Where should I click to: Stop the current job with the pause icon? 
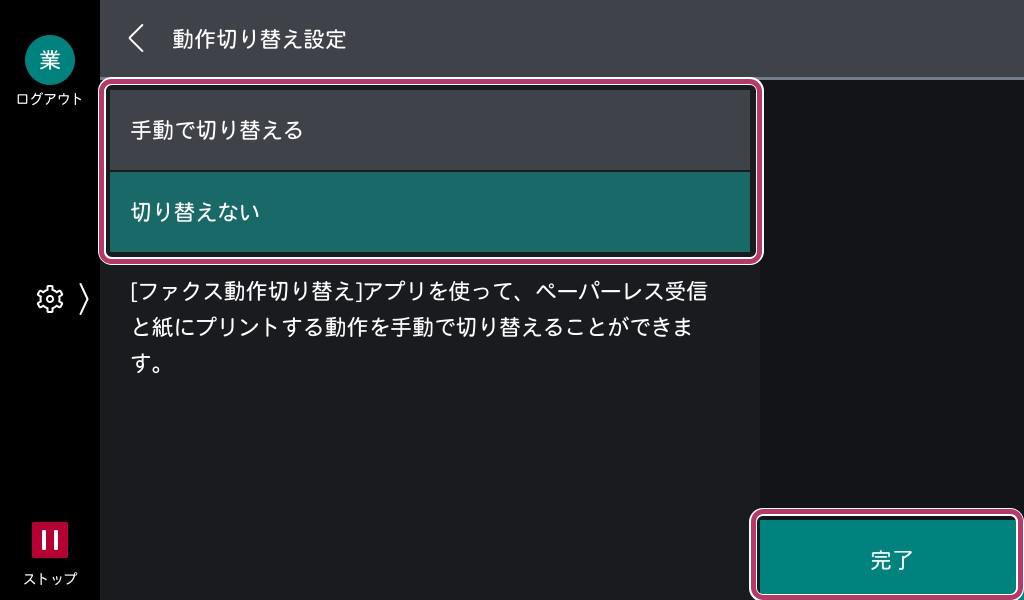click(50, 540)
